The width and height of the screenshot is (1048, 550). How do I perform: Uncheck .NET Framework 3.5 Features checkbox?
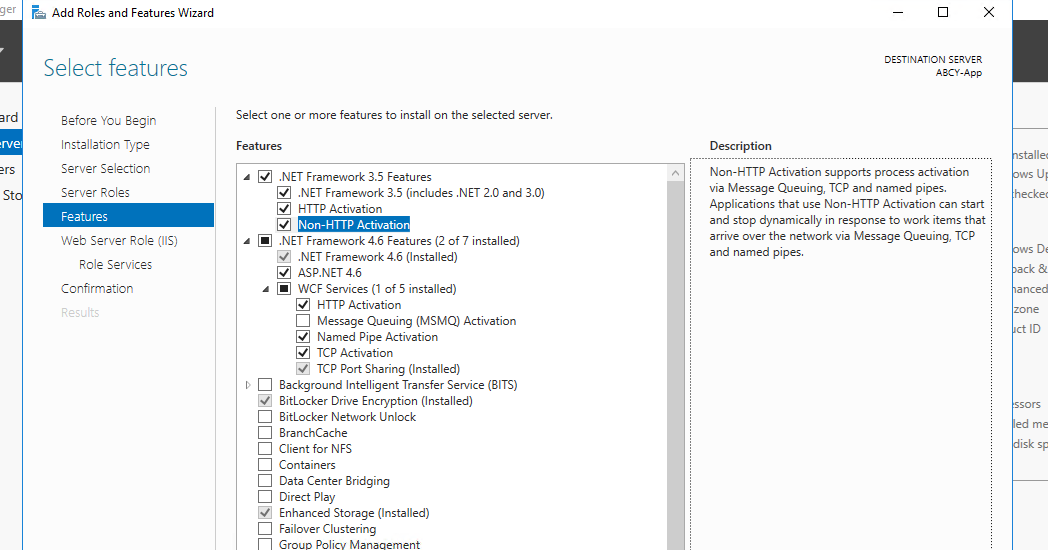click(265, 176)
